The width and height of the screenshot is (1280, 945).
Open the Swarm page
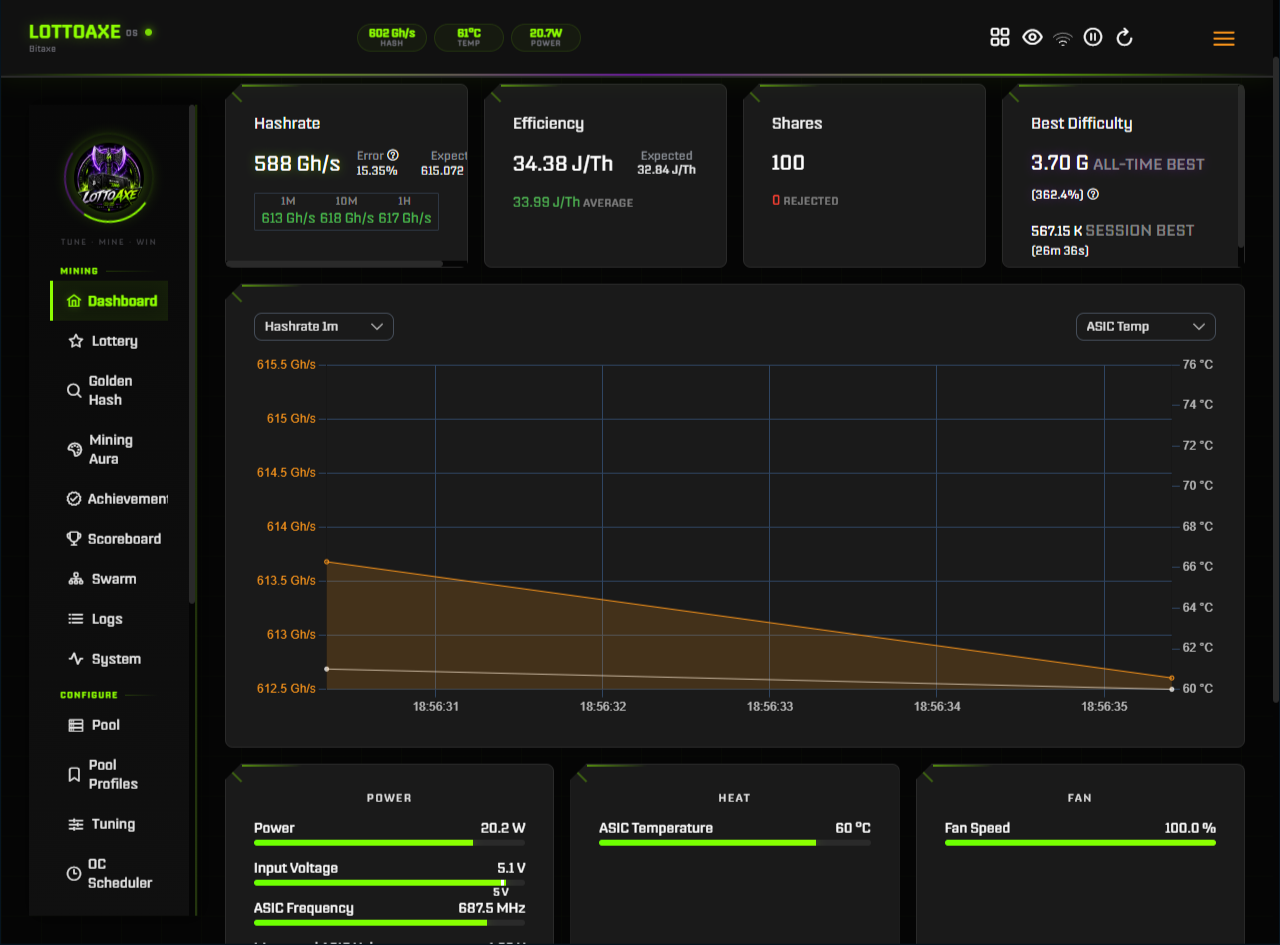[x=110, y=579]
